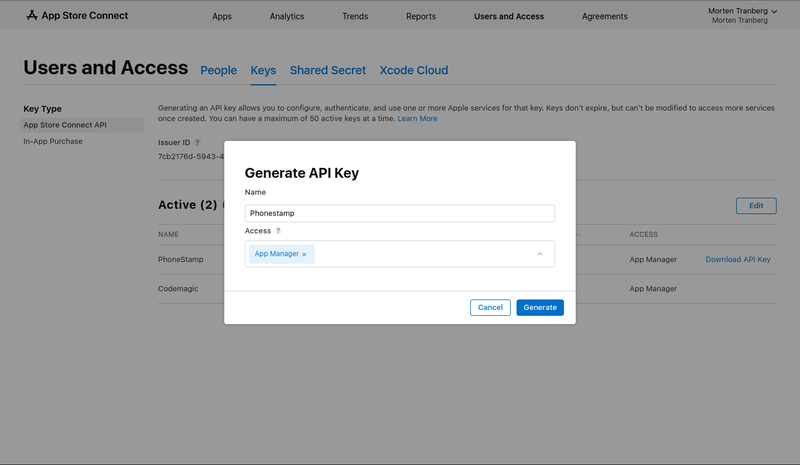
Task: Open the Apps menu item
Action: pos(222,16)
